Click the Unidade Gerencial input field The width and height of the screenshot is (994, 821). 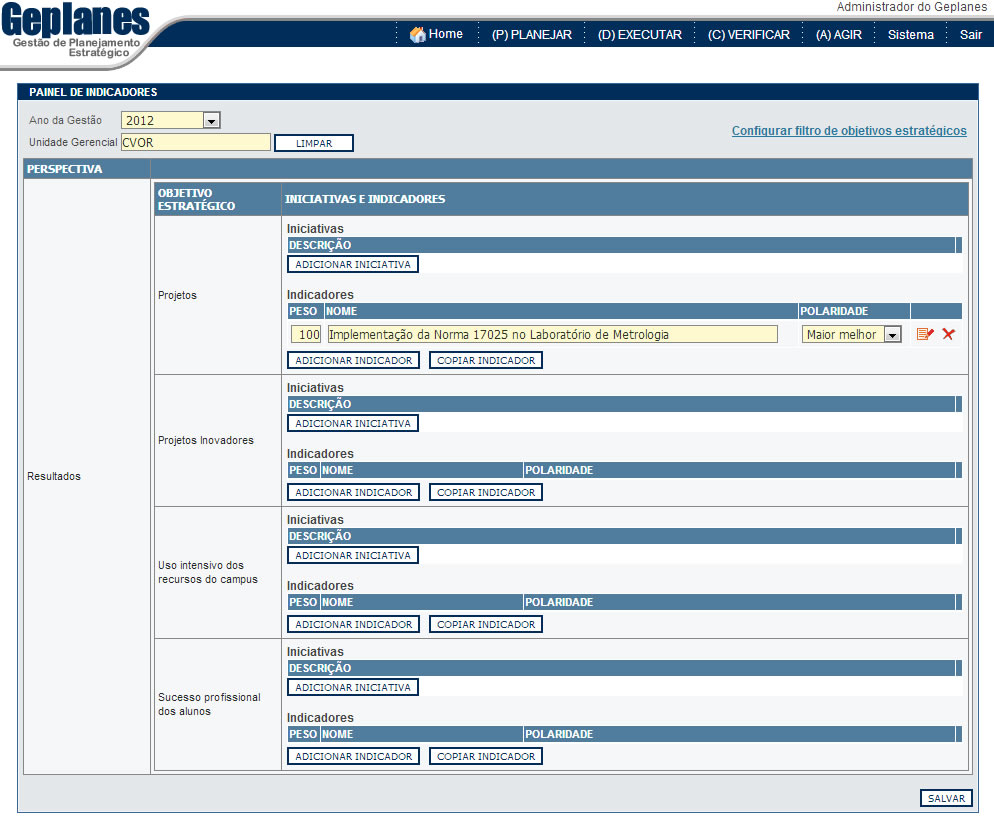point(196,142)
